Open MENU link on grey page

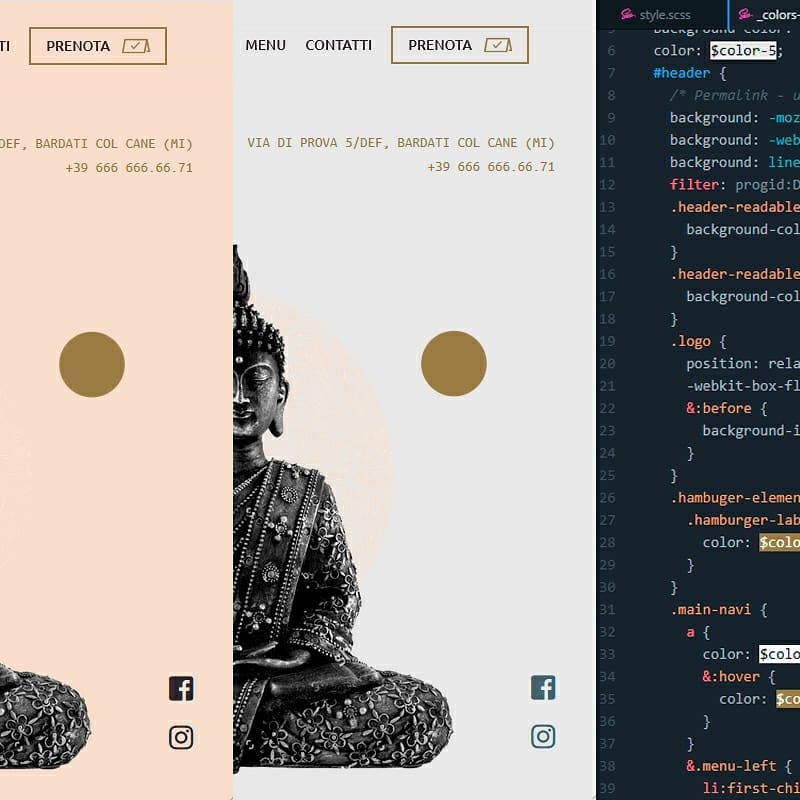[x=265, y=45]
